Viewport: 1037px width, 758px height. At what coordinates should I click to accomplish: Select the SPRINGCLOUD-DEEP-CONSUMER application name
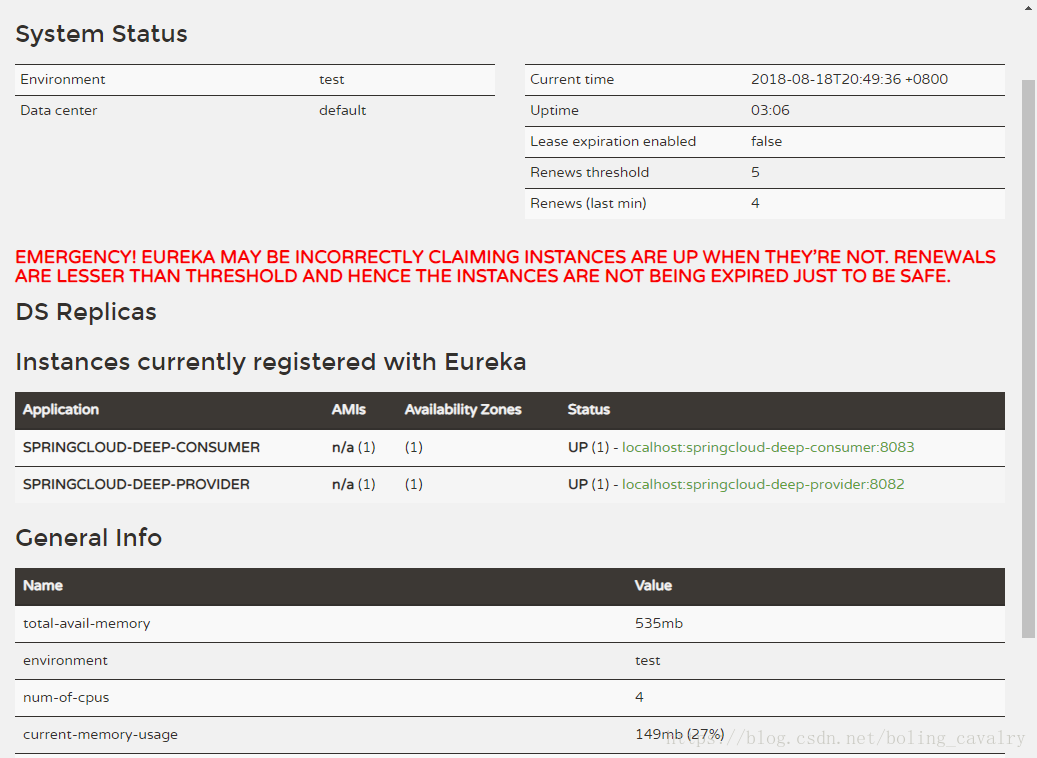tap(141, 447)
